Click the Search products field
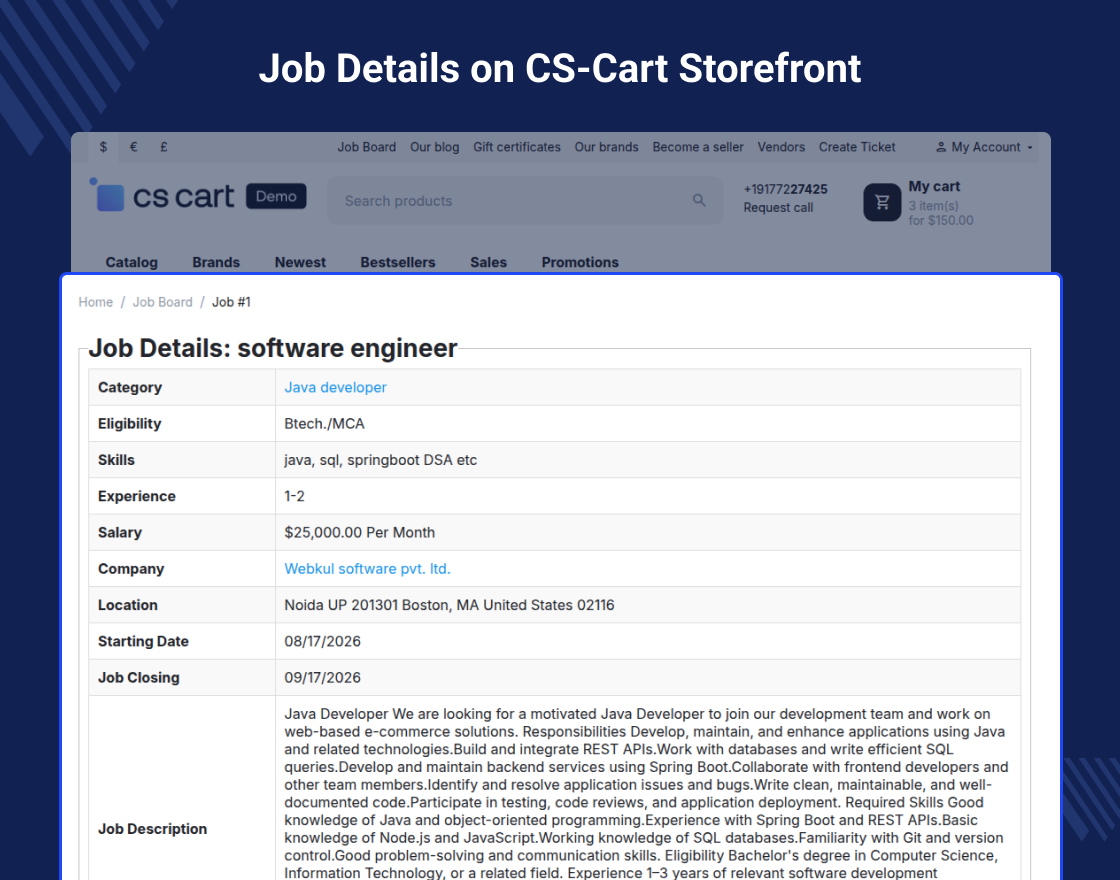 coord(525,201)
